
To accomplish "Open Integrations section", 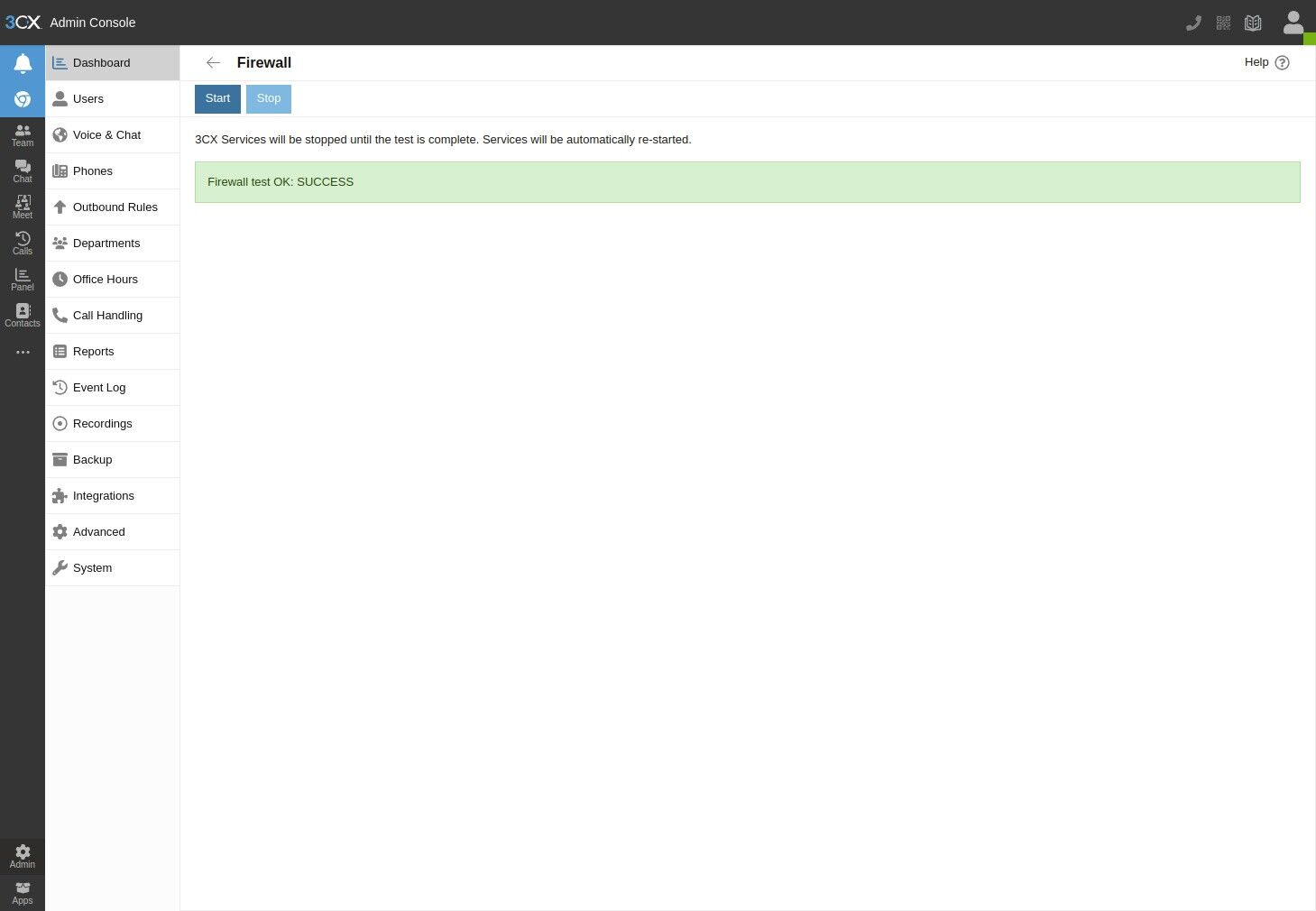I will click(x=113, y=496).
